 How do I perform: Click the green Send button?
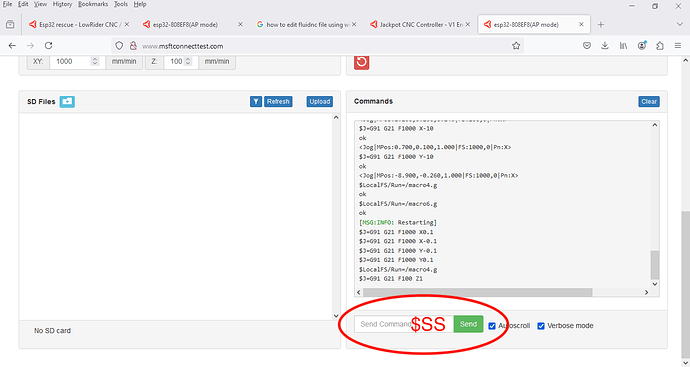coord(468,324)
